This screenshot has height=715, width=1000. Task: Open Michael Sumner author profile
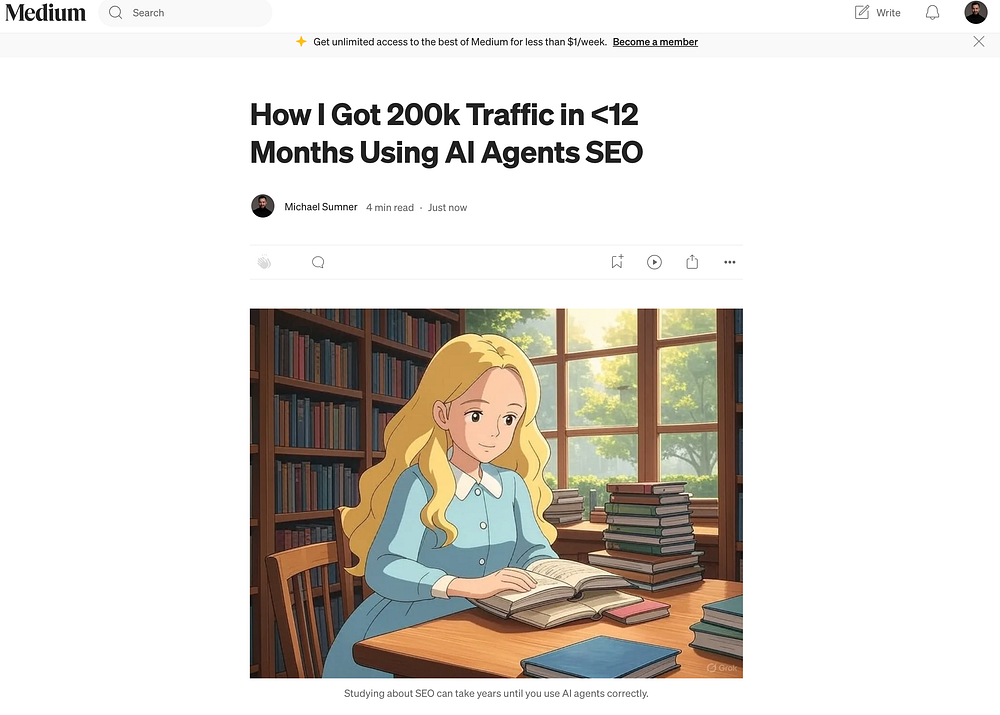(x=321, y=207)
